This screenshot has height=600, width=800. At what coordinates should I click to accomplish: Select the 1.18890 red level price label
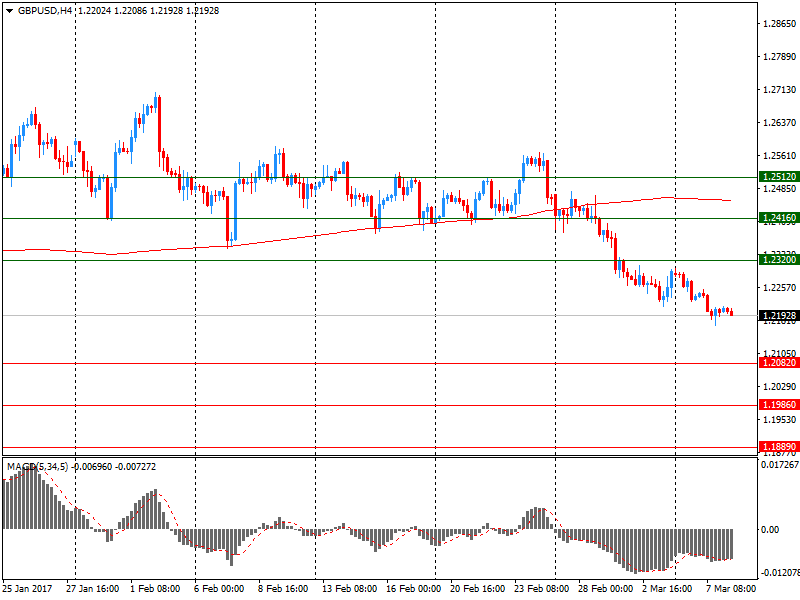[779, 447]
